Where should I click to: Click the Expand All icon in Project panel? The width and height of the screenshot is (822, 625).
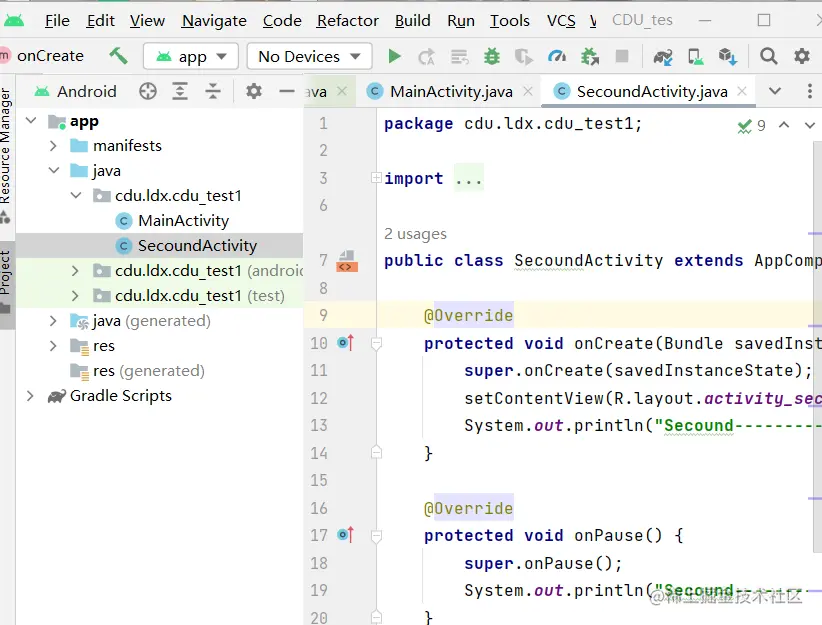pyautogui.click(x=180, y=91)
